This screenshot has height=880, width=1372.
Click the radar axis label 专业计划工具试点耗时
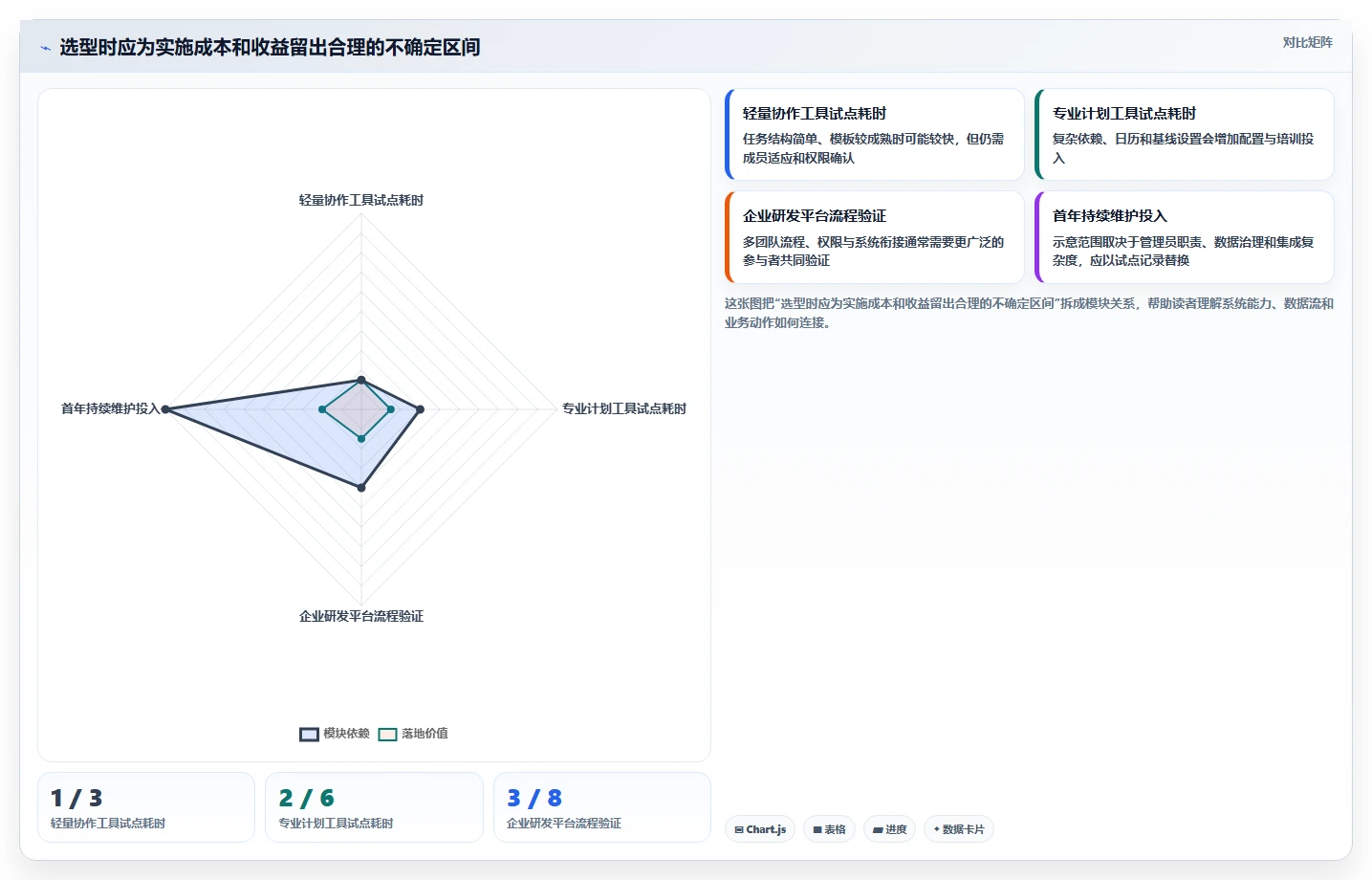pyautogui.click(x=624, y=408)
